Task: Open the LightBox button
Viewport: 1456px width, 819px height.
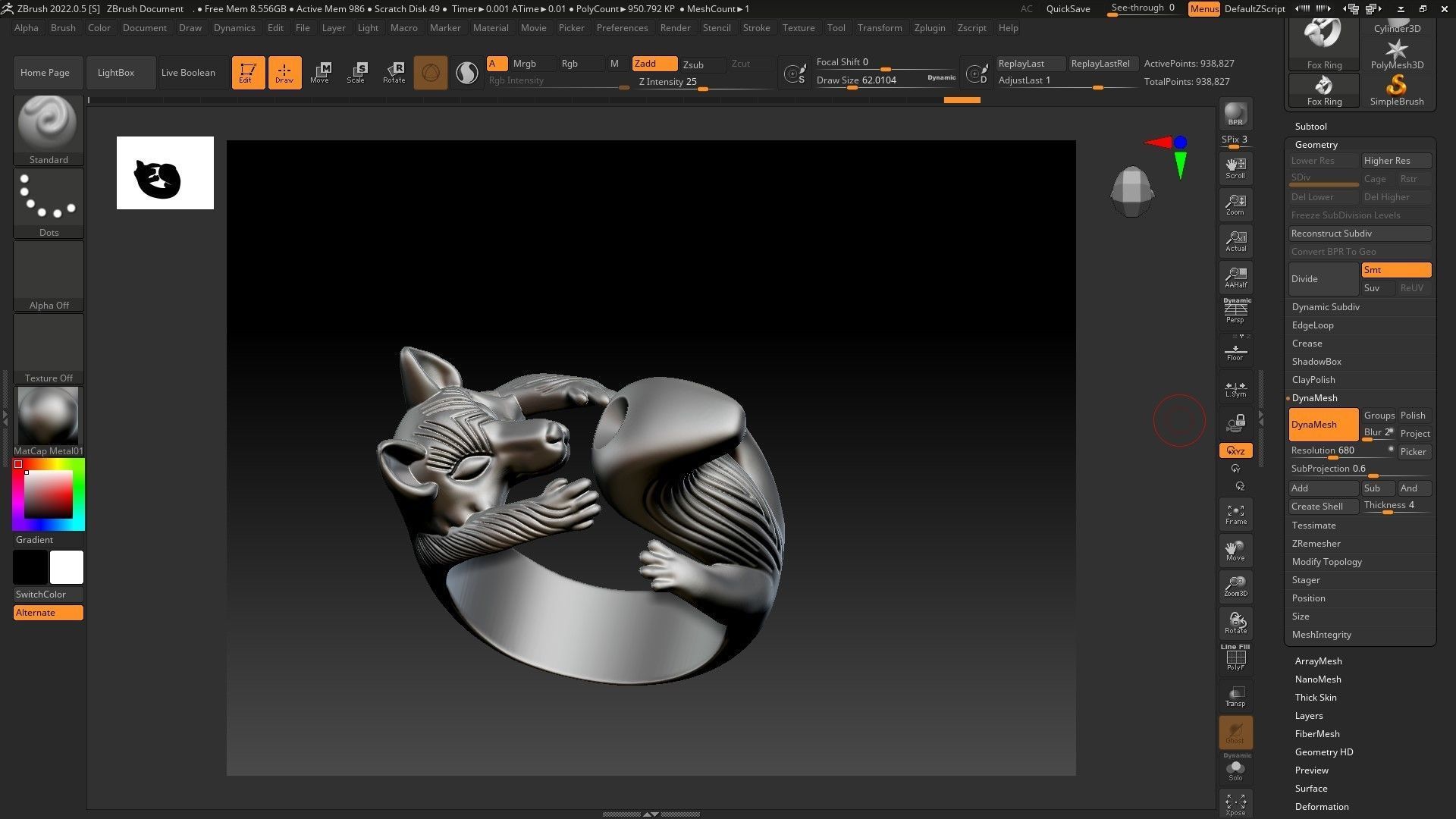Action: click(121, 73)
